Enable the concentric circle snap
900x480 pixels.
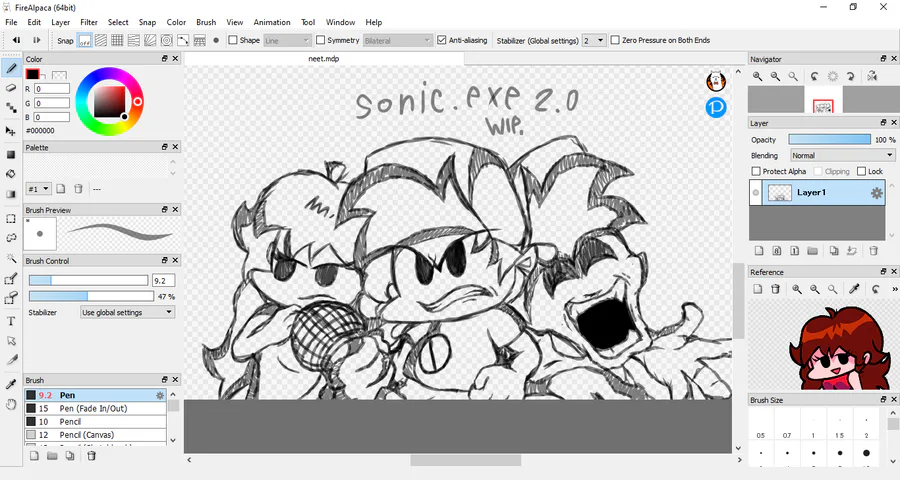tap(166, 40)
